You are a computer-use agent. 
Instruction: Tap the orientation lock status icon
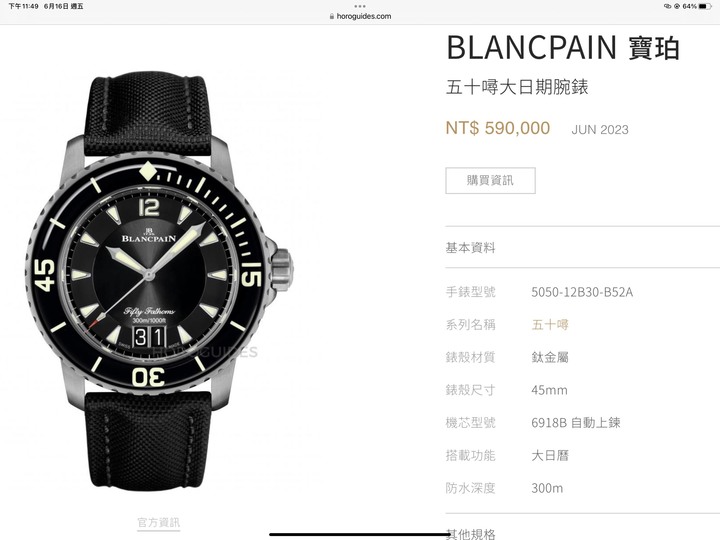pos(676,6)
